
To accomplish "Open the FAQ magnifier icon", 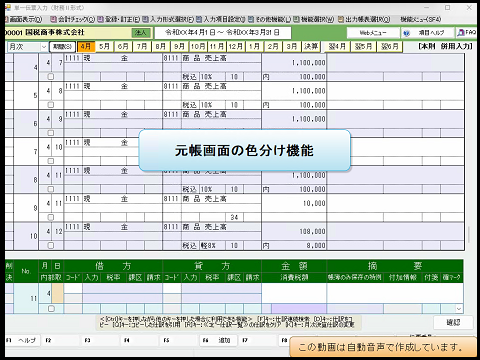I will [x=461, y=33].
